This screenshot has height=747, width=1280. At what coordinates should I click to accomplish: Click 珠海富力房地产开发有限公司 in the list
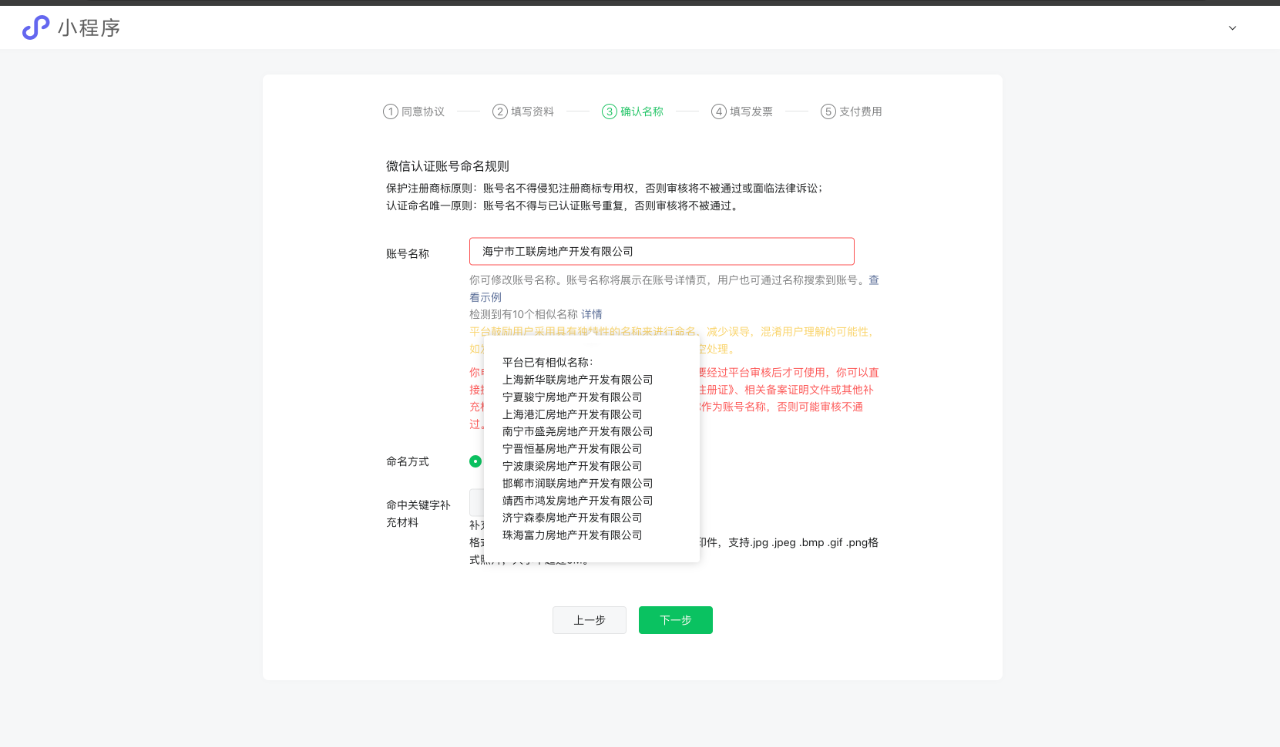[x=572, y=535]
